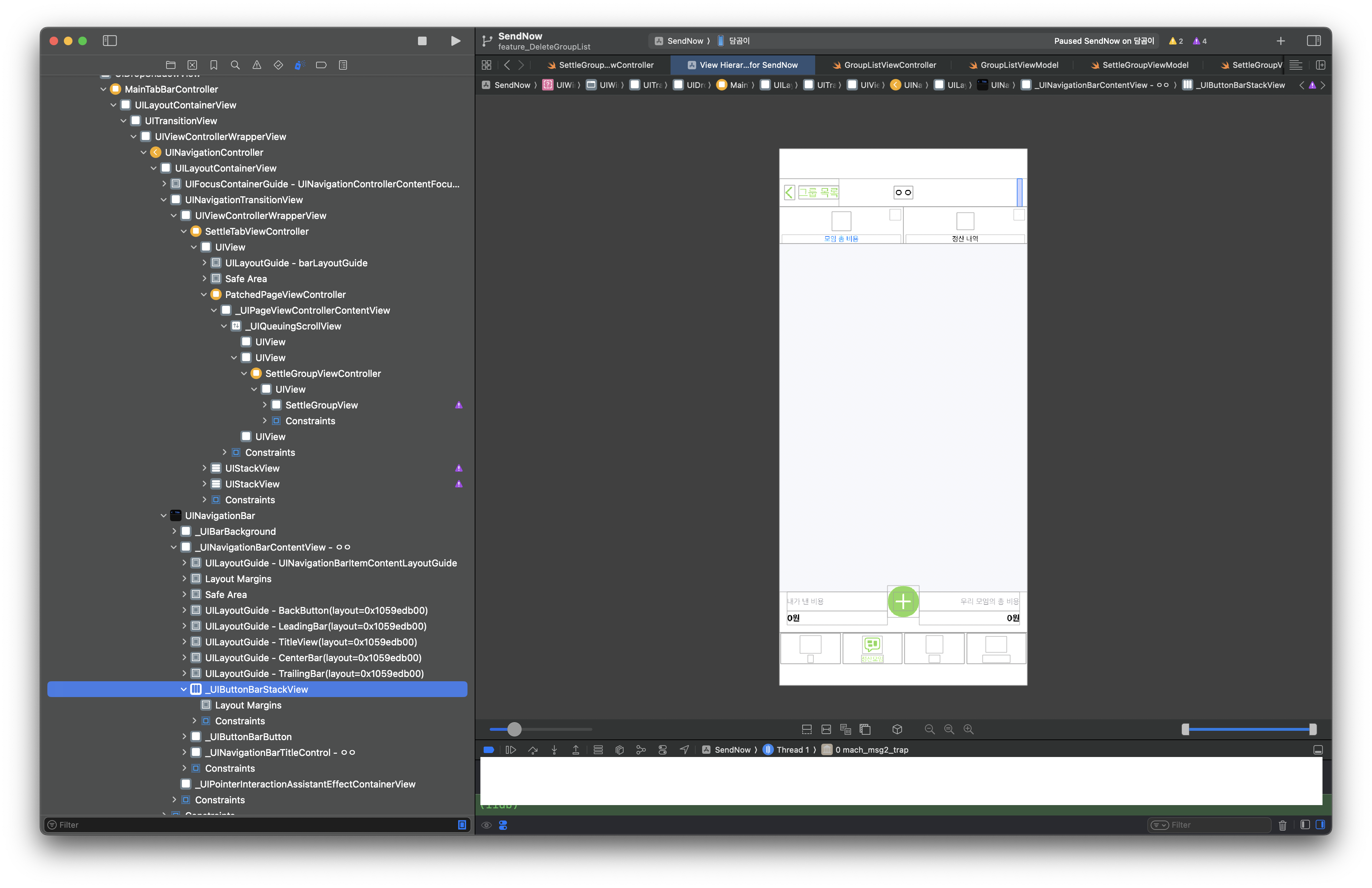
Task: Zoom in the view hierarchy canvas
Action: click(x=969, y=729)
